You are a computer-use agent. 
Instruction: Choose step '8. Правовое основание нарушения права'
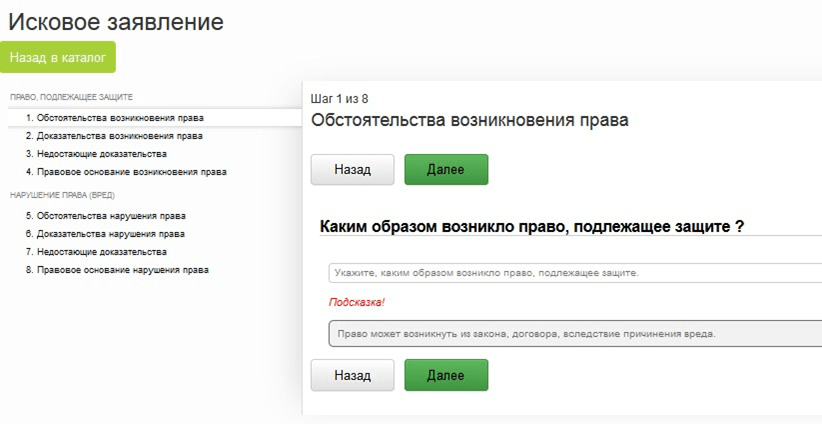pyautogui.click(x=117, y=270)
